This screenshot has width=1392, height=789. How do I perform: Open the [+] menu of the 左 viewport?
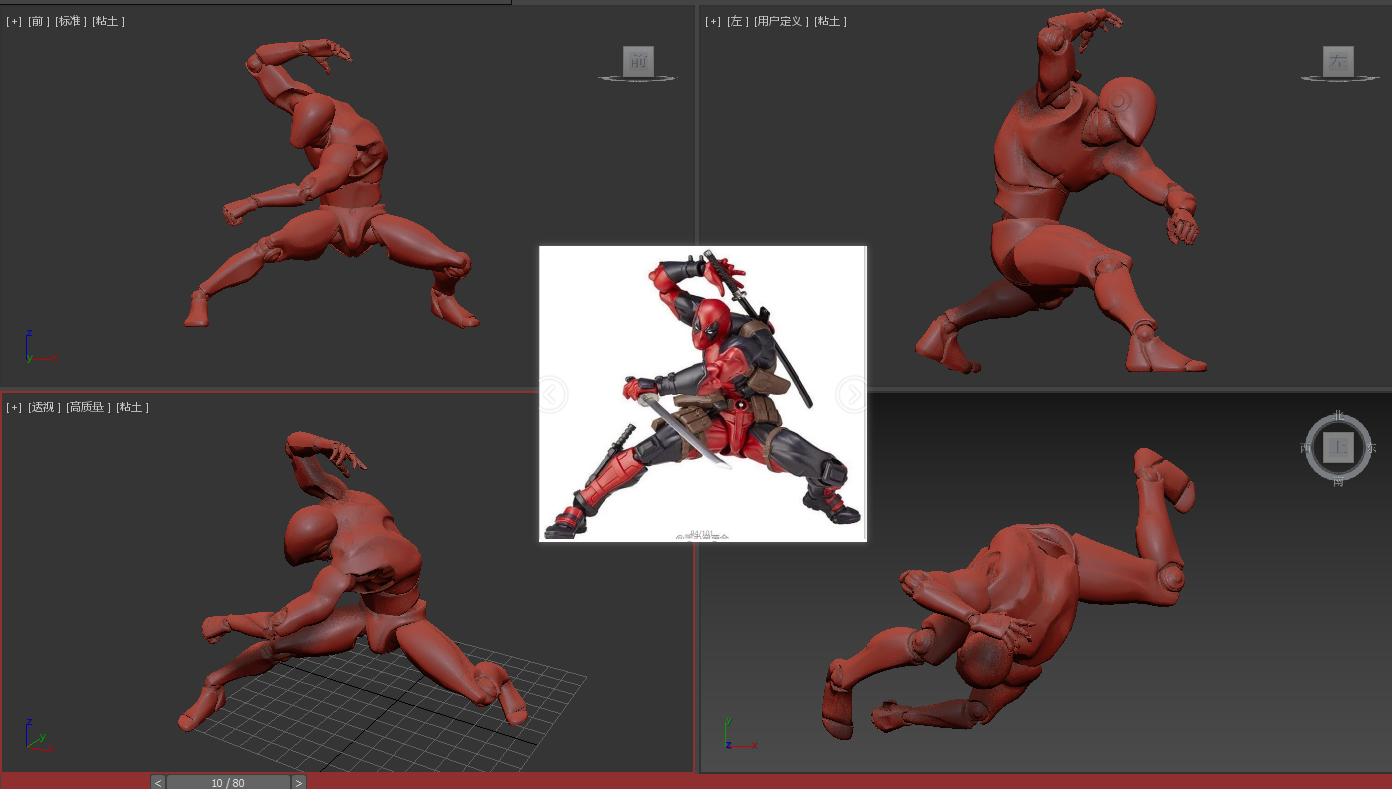713,21
